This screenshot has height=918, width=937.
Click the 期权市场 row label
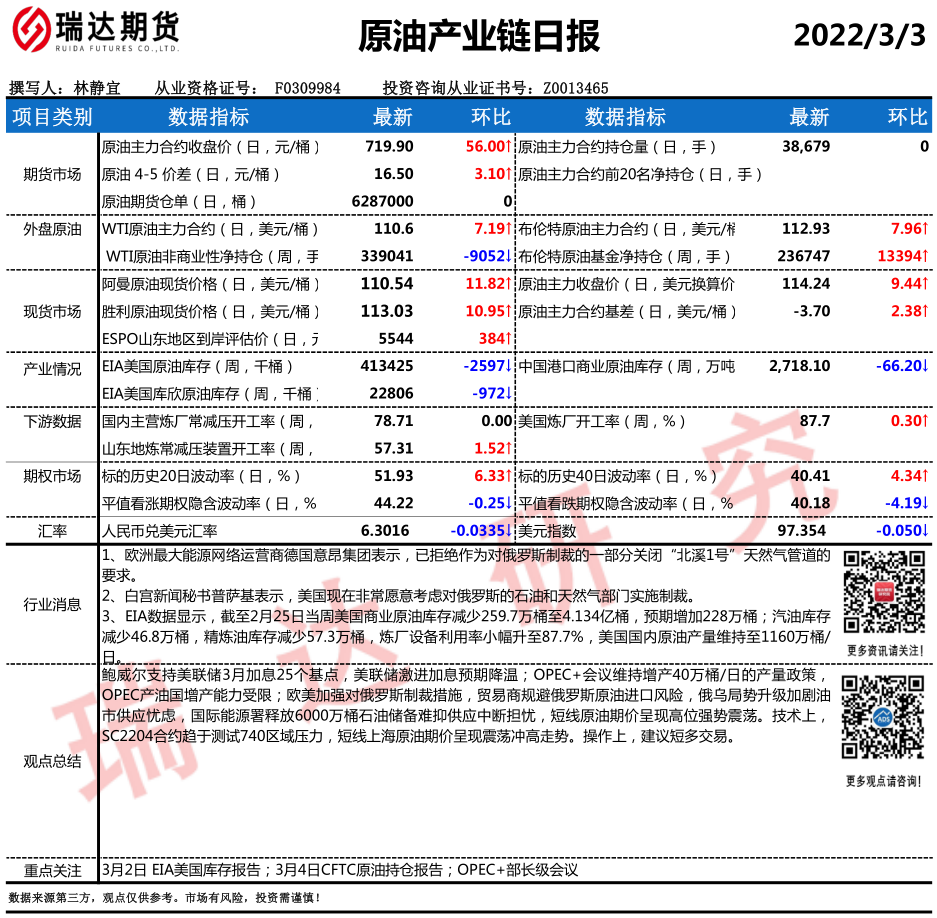point(52,476)
